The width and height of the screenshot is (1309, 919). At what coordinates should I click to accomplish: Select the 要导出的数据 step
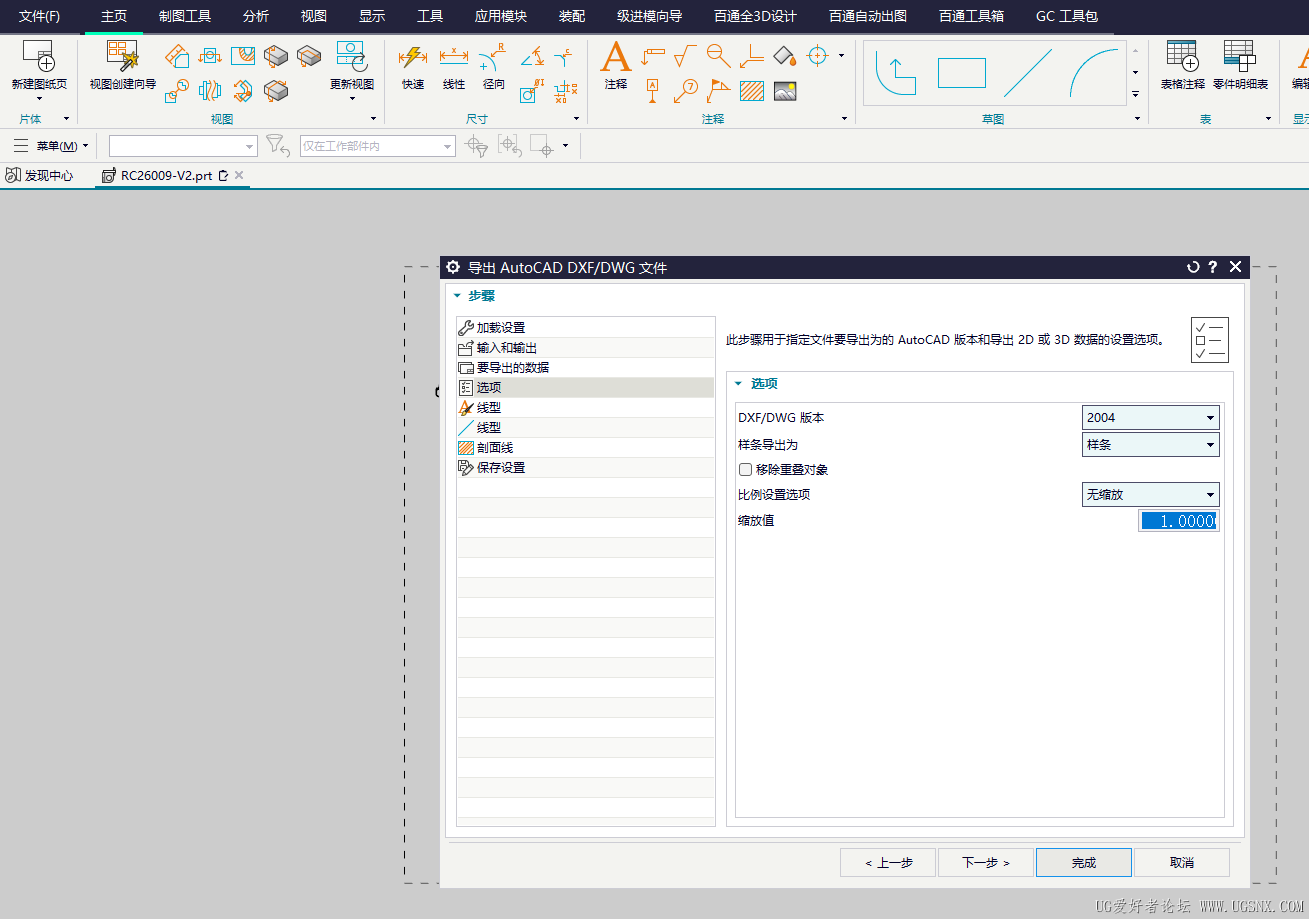pos(586,368)
